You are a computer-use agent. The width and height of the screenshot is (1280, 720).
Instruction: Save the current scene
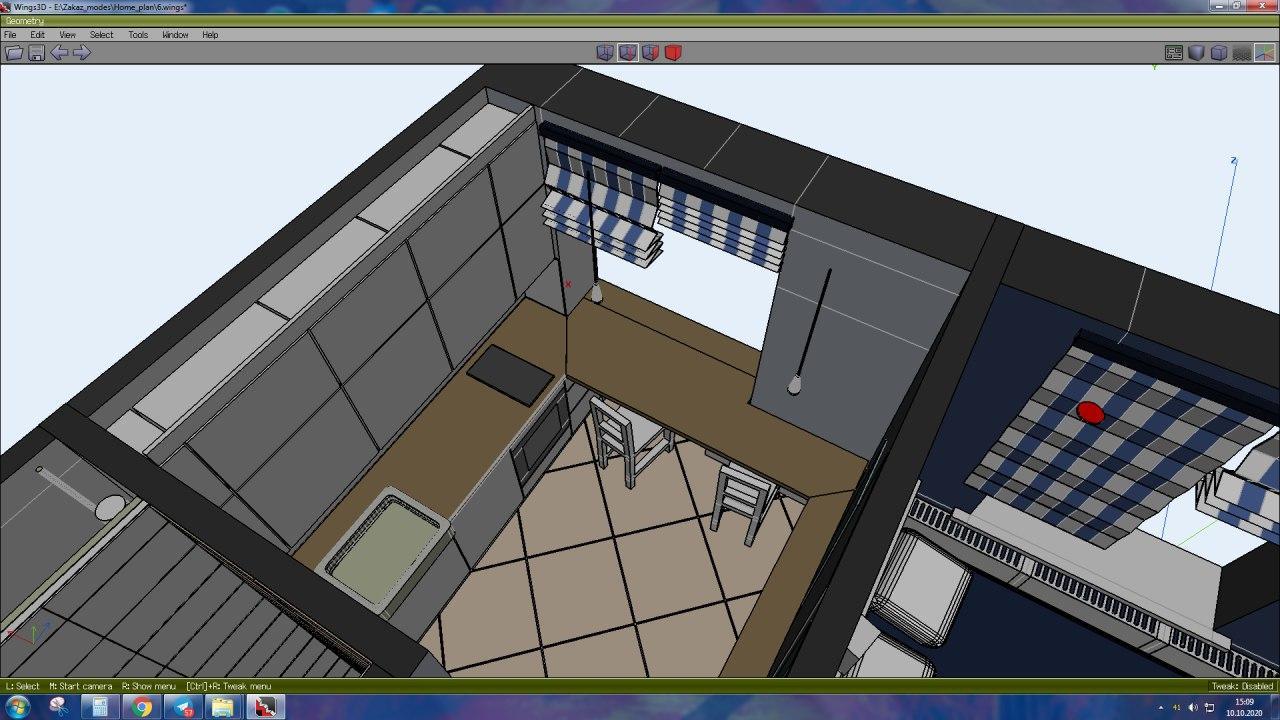pyautogui.click(x=36, y=53)
